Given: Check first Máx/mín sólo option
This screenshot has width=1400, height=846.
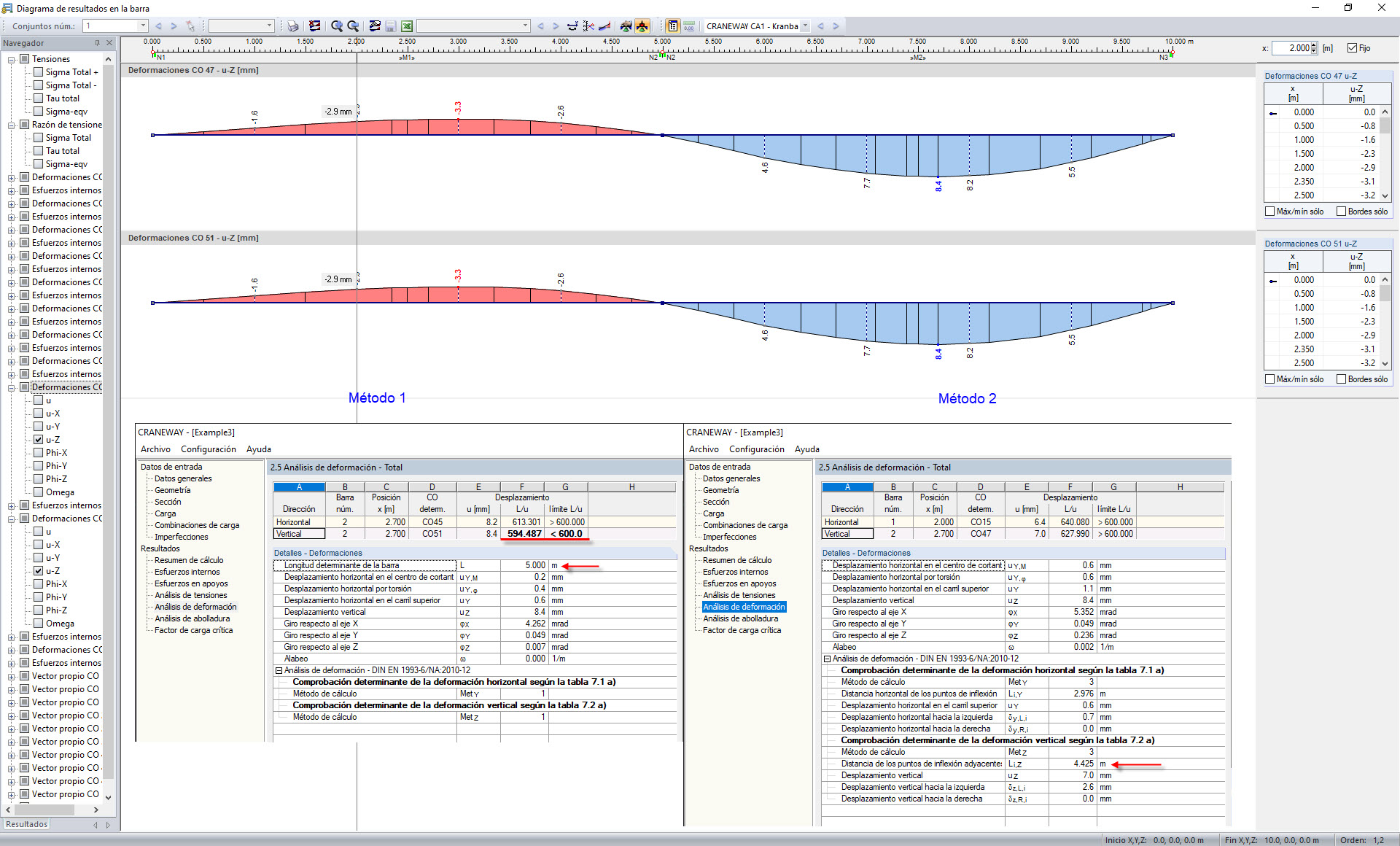Looking at the screenshot, I should tap(1270, 211).
